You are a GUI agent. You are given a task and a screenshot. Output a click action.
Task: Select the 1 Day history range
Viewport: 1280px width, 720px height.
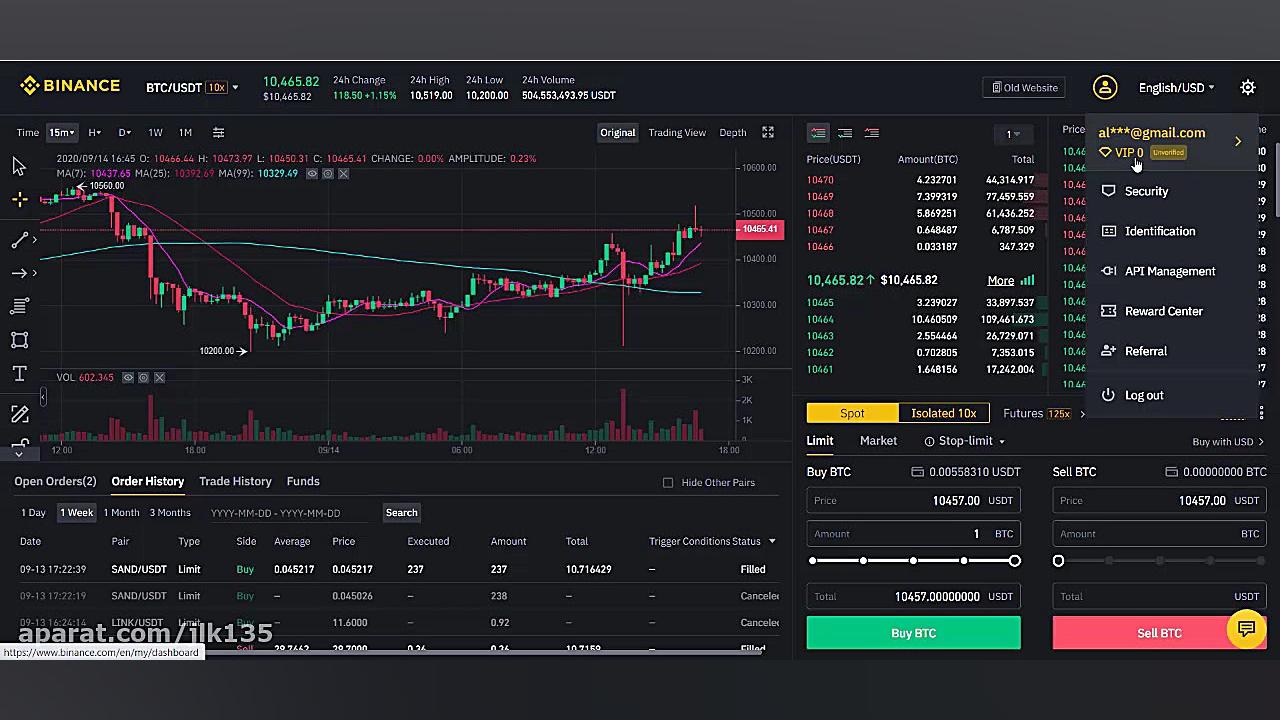tap(34, 513)
